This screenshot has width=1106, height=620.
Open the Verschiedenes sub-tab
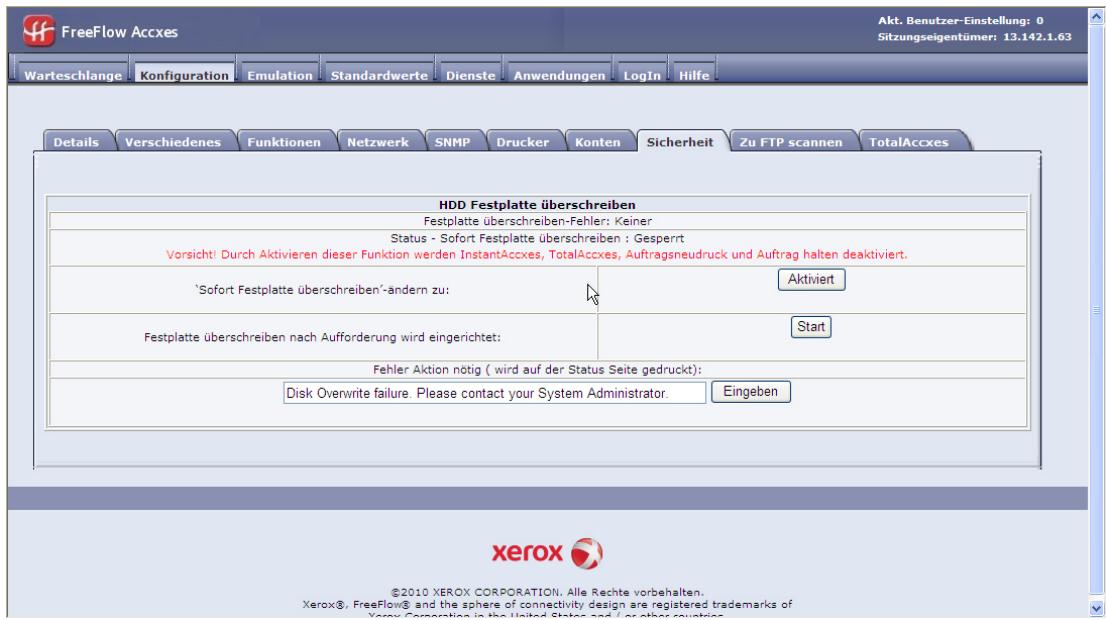point(173,142)
